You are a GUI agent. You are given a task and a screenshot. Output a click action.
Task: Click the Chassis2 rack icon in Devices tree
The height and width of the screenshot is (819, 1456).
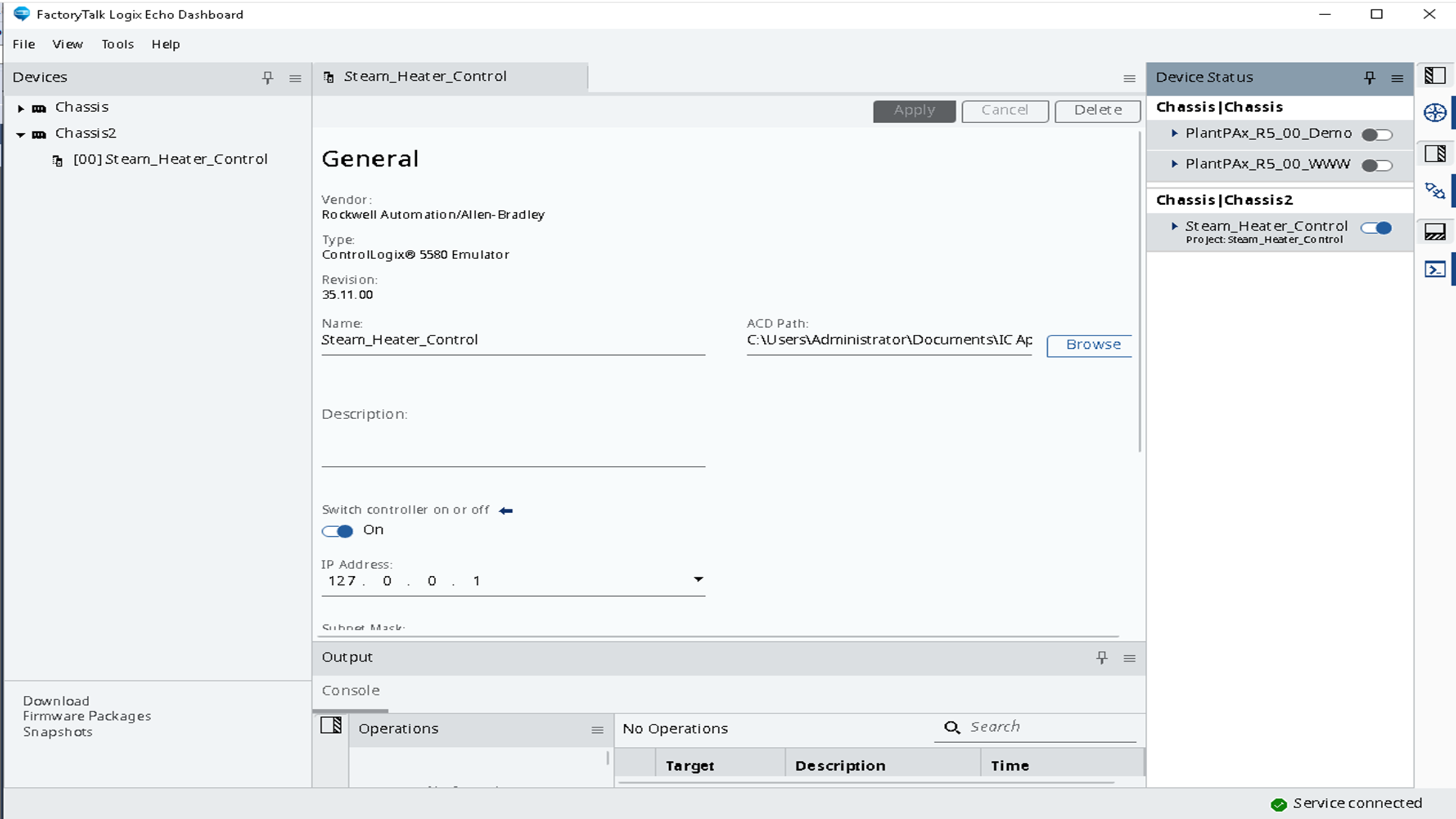(39, 135)
